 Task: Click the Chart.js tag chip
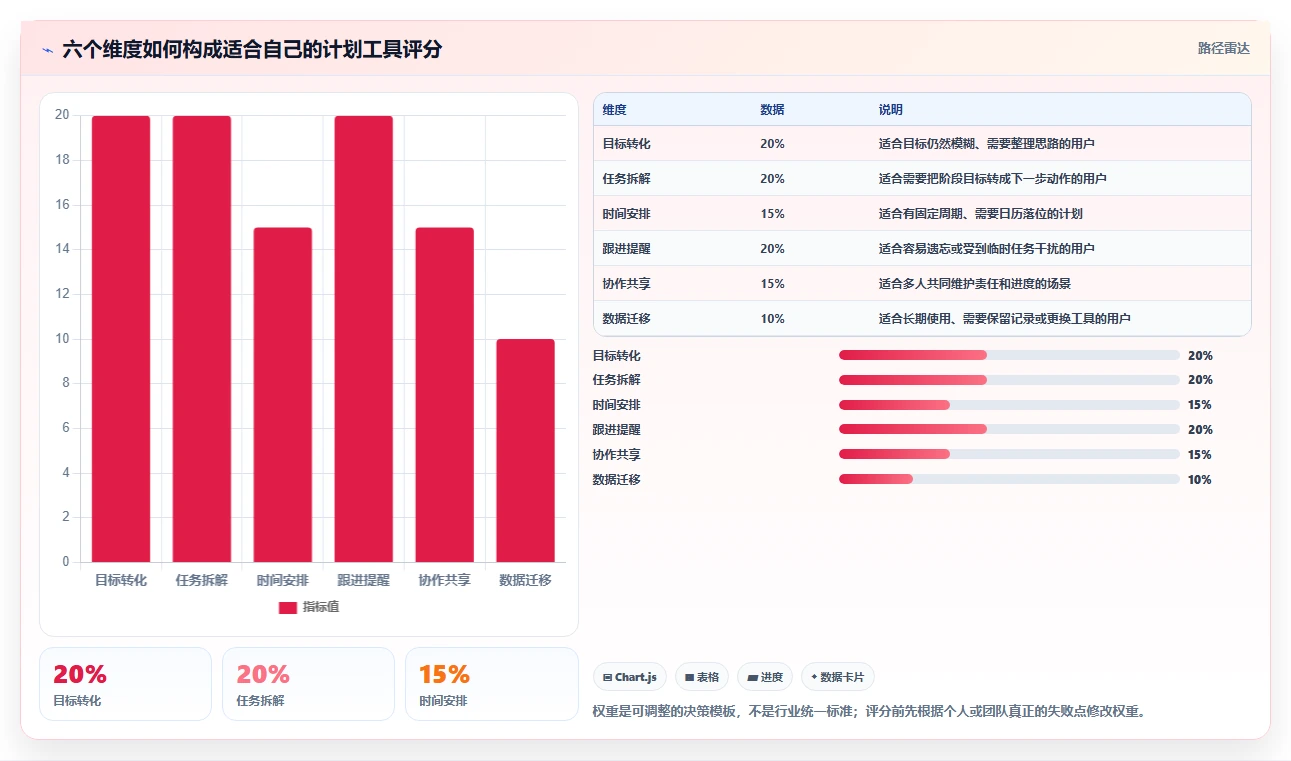pos(630,677)
